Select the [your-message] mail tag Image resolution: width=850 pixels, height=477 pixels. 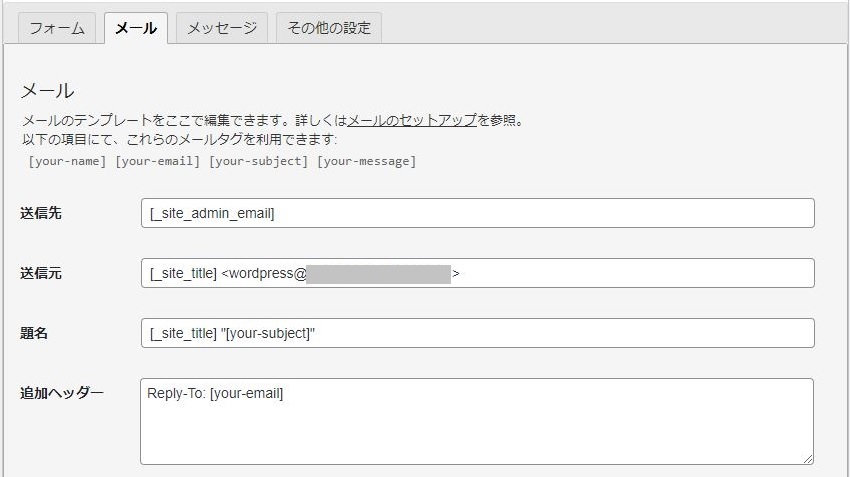click(366, 161)
